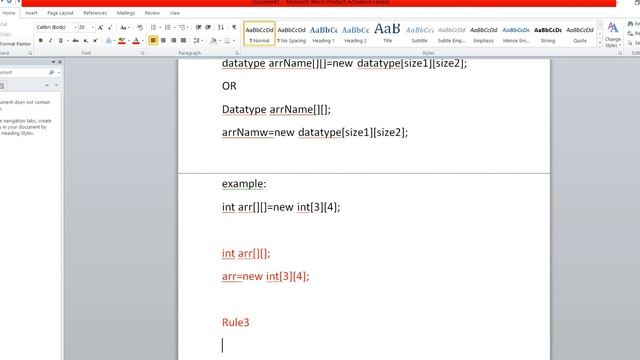This screenshot has width=640, height=360.
Task: Click the Shrink Font icon
Action: pos(110,27)
